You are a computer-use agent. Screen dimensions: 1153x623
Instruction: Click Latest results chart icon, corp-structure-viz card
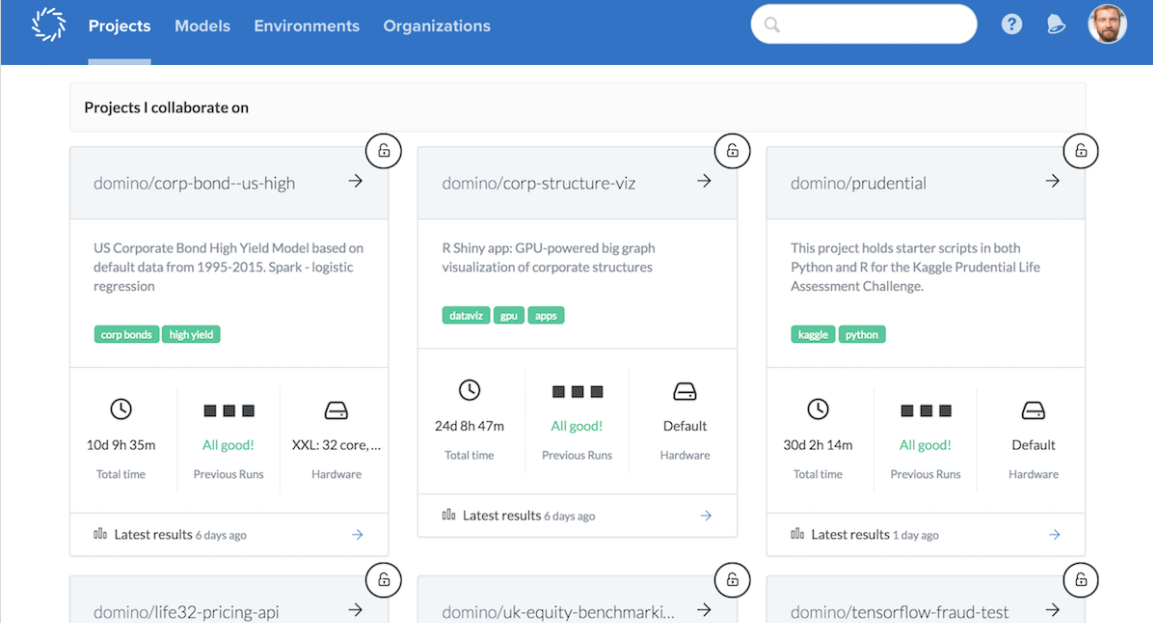coord(449,514)
